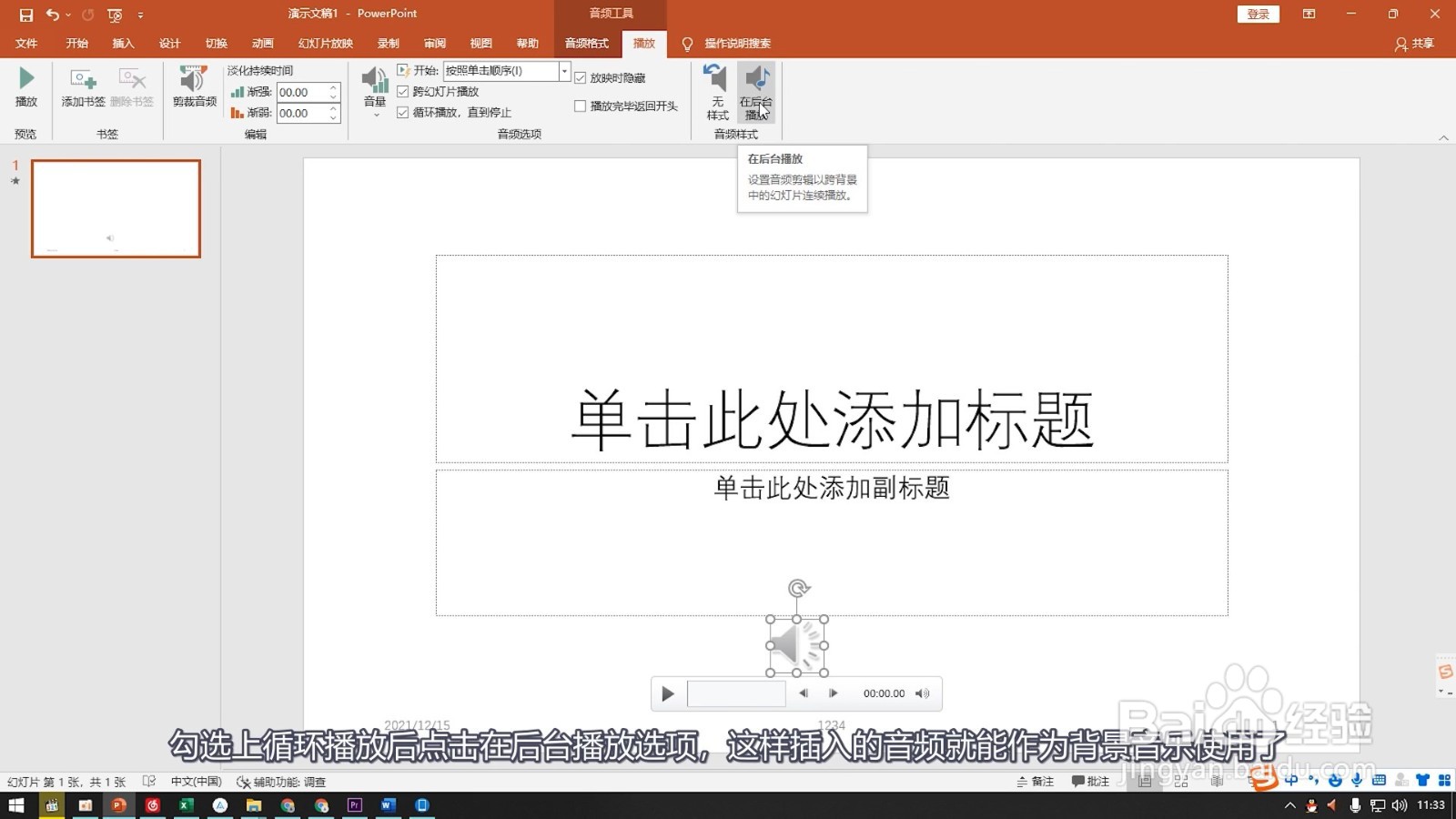Check 播放完毕返回开头 option

pyautogui.click(x=580, y=106)
